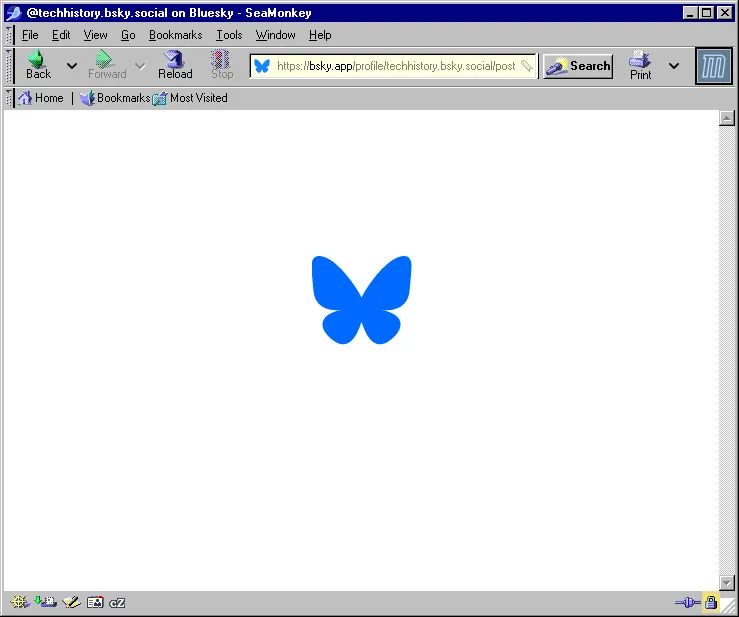Open ChatZilla from the status bar

(117, 602)
